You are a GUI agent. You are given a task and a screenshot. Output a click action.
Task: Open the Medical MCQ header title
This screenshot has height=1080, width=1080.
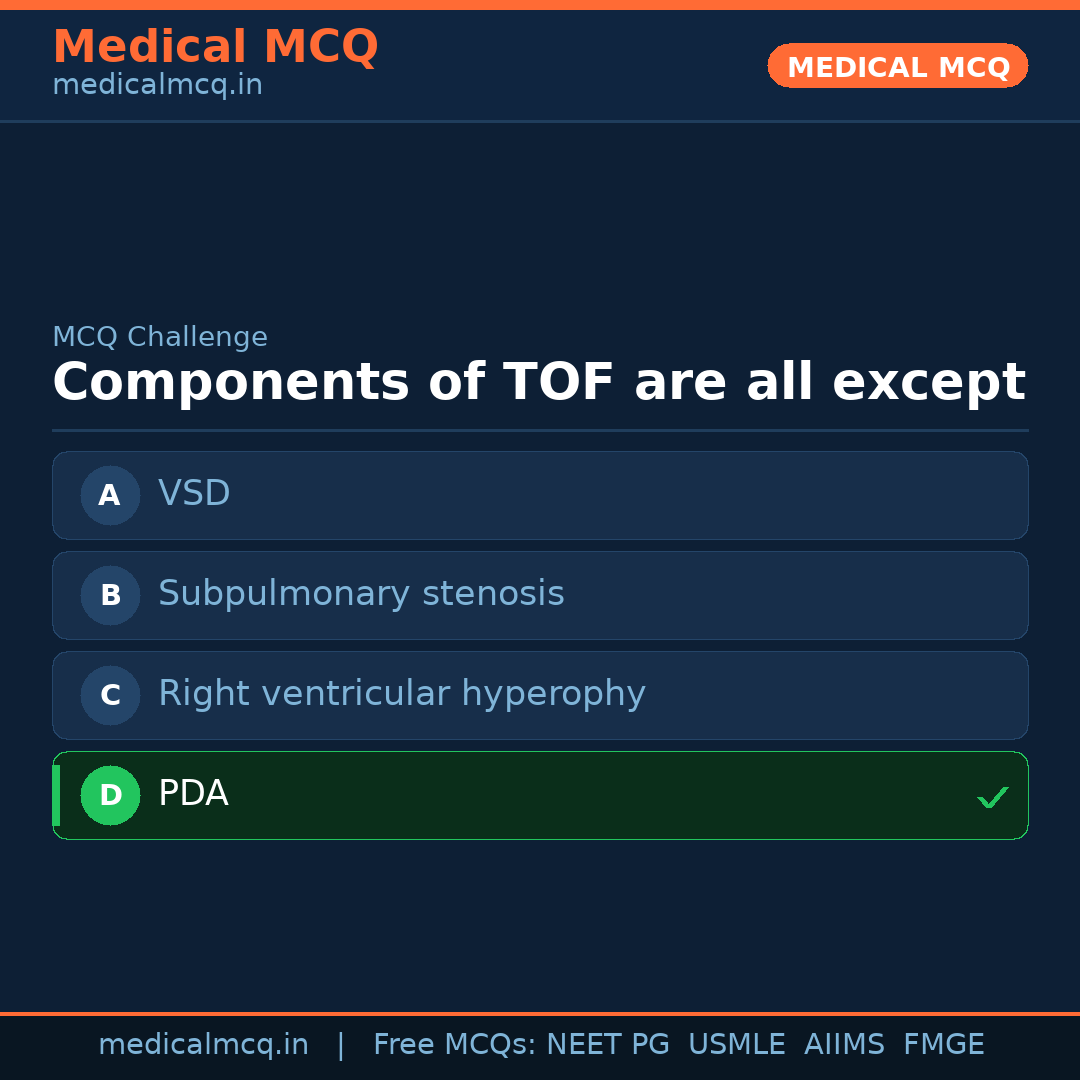click(215, 47)
